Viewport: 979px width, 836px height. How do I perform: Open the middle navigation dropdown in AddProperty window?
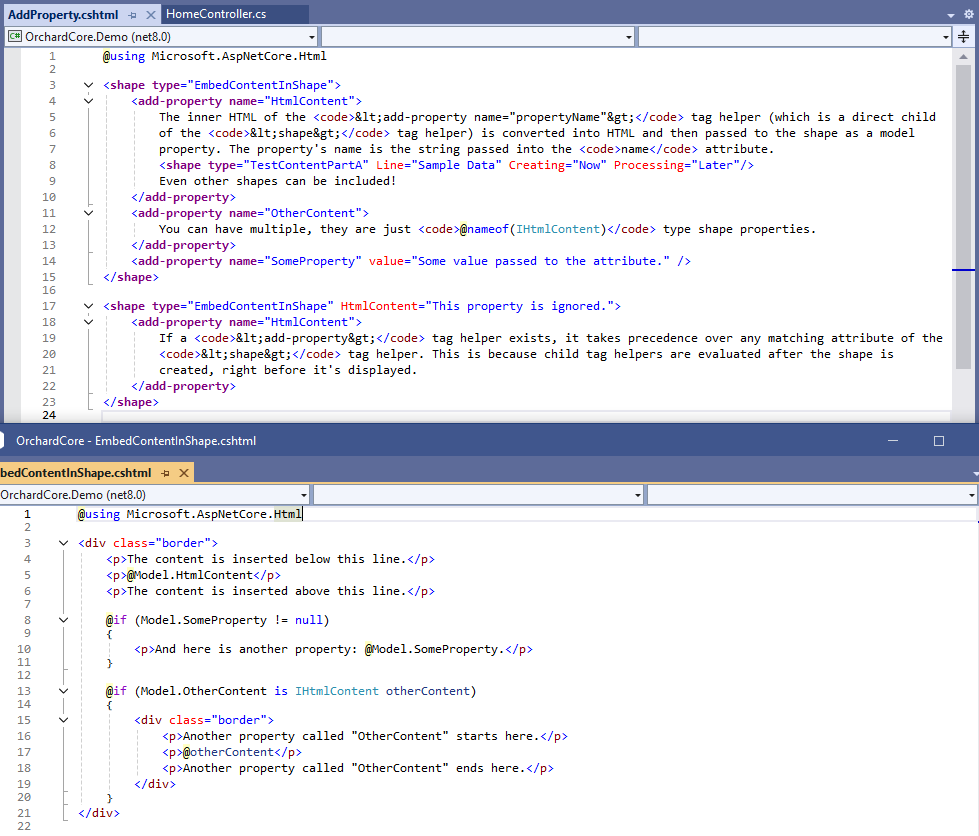pyautogui.click(x=478, y=37)
